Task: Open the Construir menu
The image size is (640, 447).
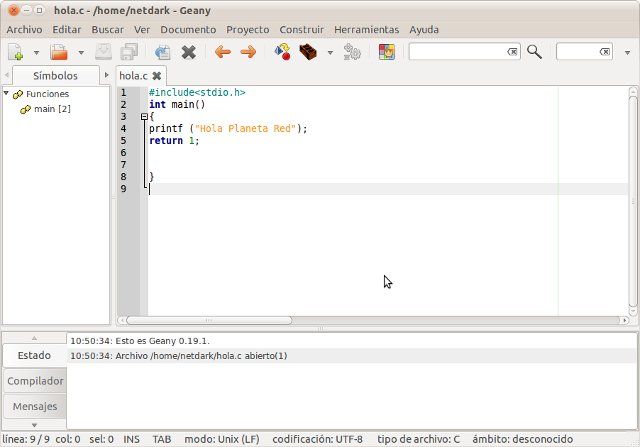Action: 301,29
